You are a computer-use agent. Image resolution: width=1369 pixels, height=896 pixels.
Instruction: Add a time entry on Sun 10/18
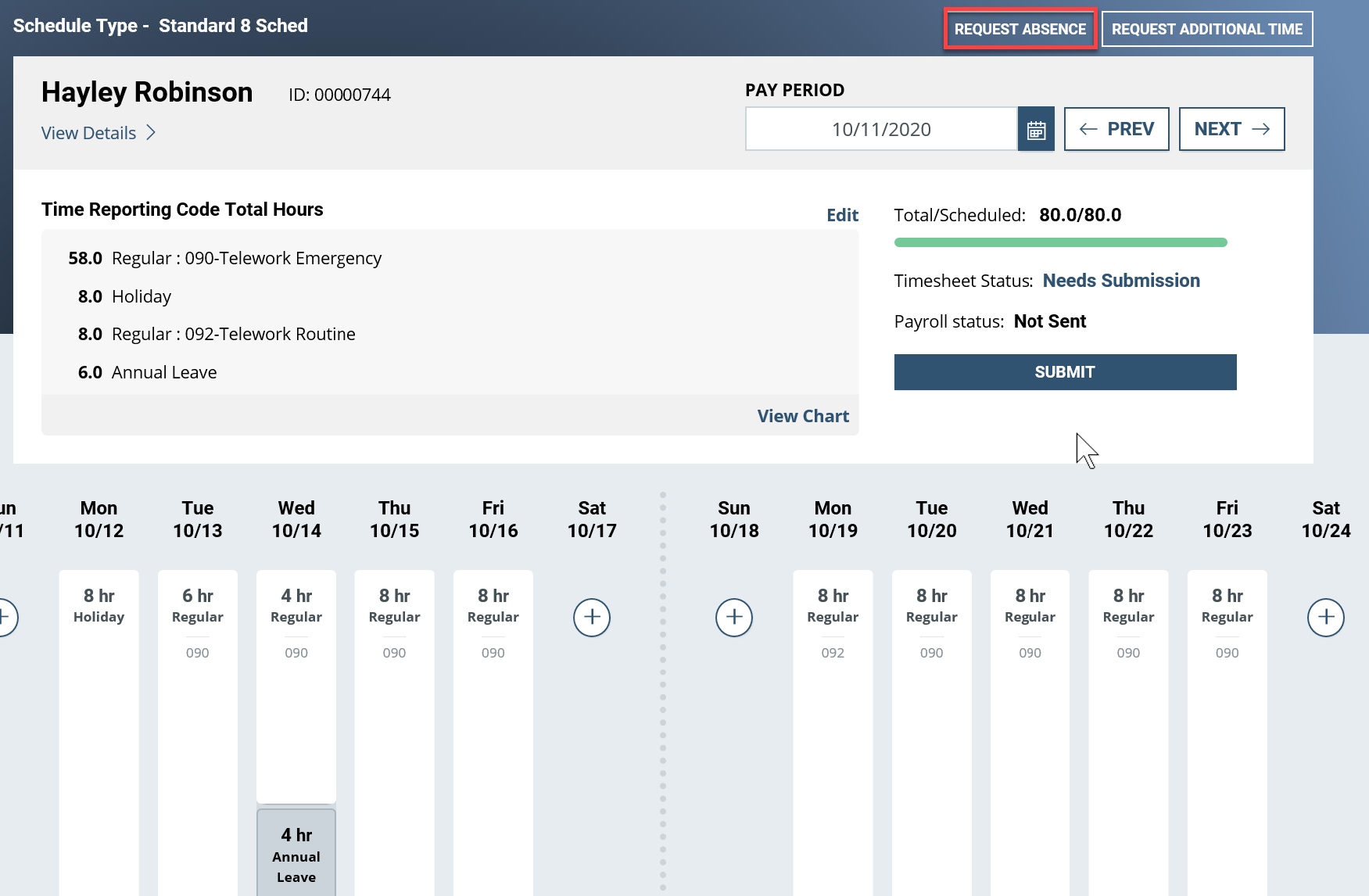pyautogui.click(x=733, y=618)
